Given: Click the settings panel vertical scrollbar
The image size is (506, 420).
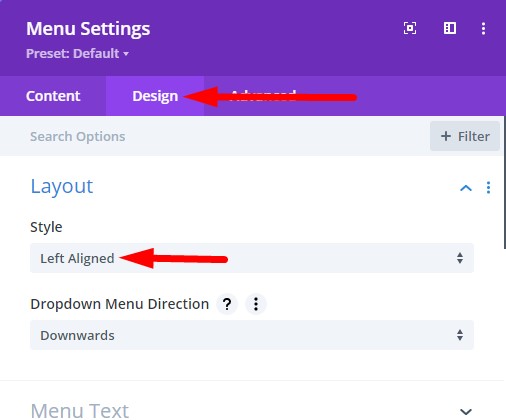Looking at the screenshot, I should point(505,182).
